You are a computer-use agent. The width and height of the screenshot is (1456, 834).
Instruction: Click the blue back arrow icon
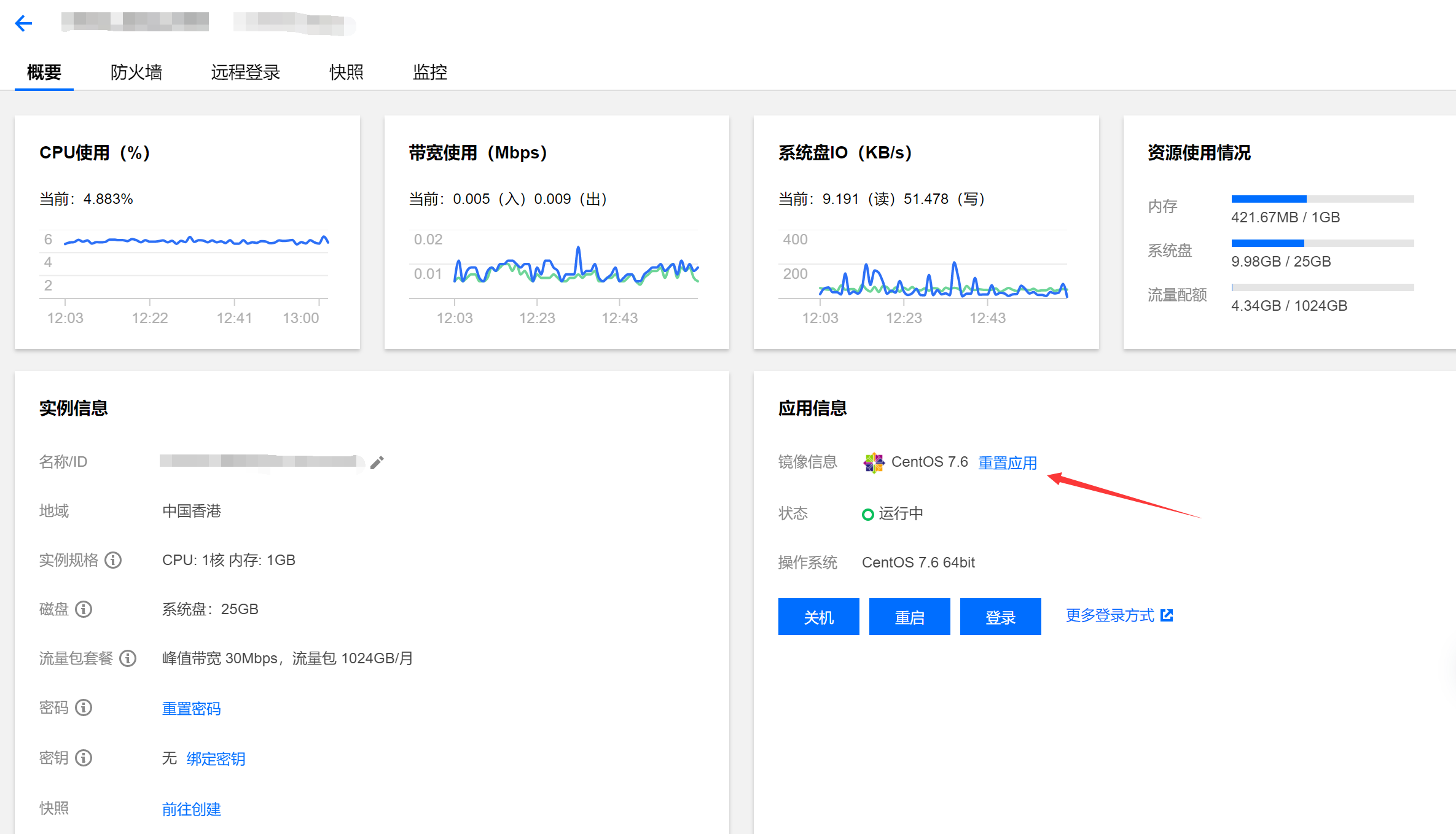click(23, 23)
